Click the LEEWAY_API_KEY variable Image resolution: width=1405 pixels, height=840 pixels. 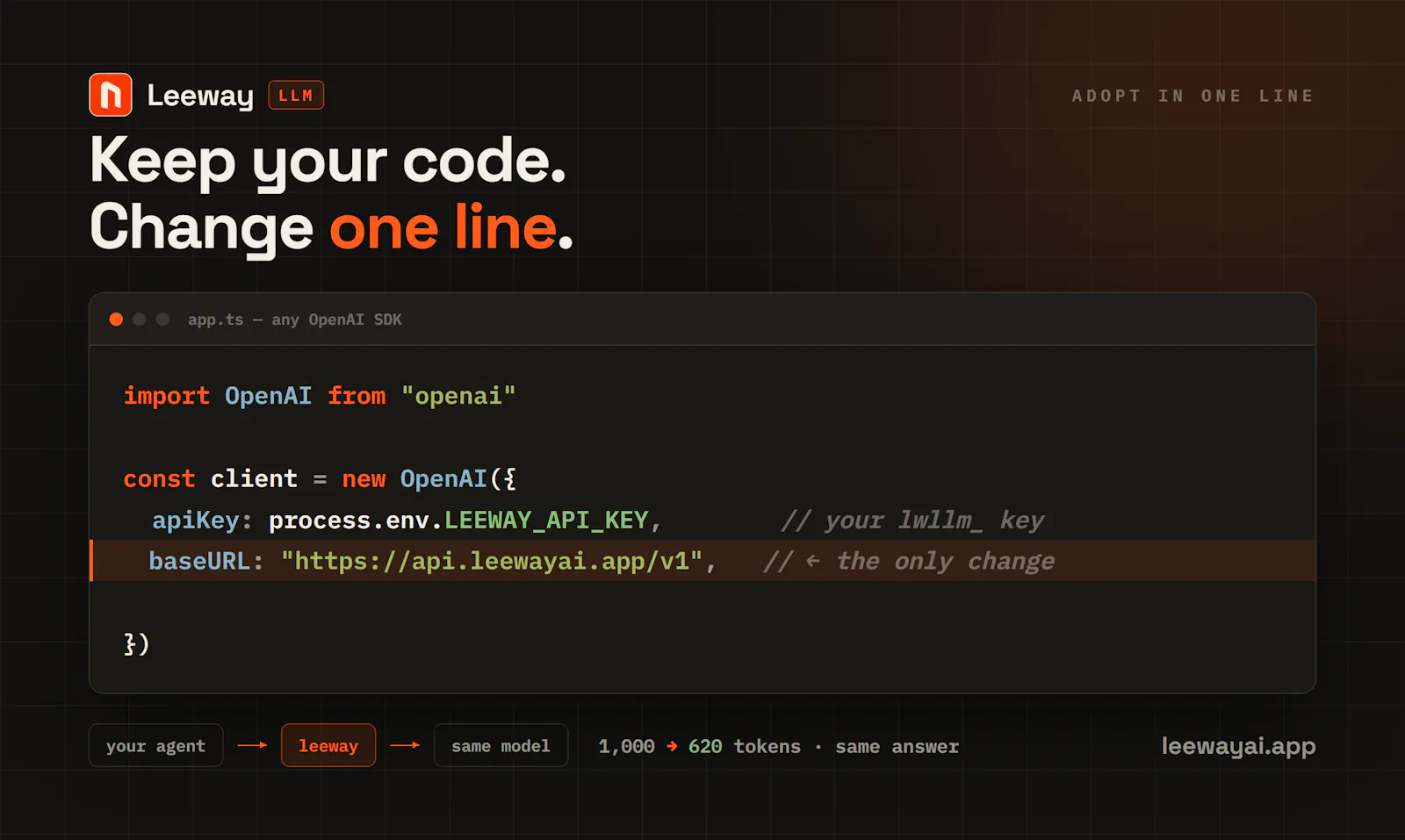(546, 521)
